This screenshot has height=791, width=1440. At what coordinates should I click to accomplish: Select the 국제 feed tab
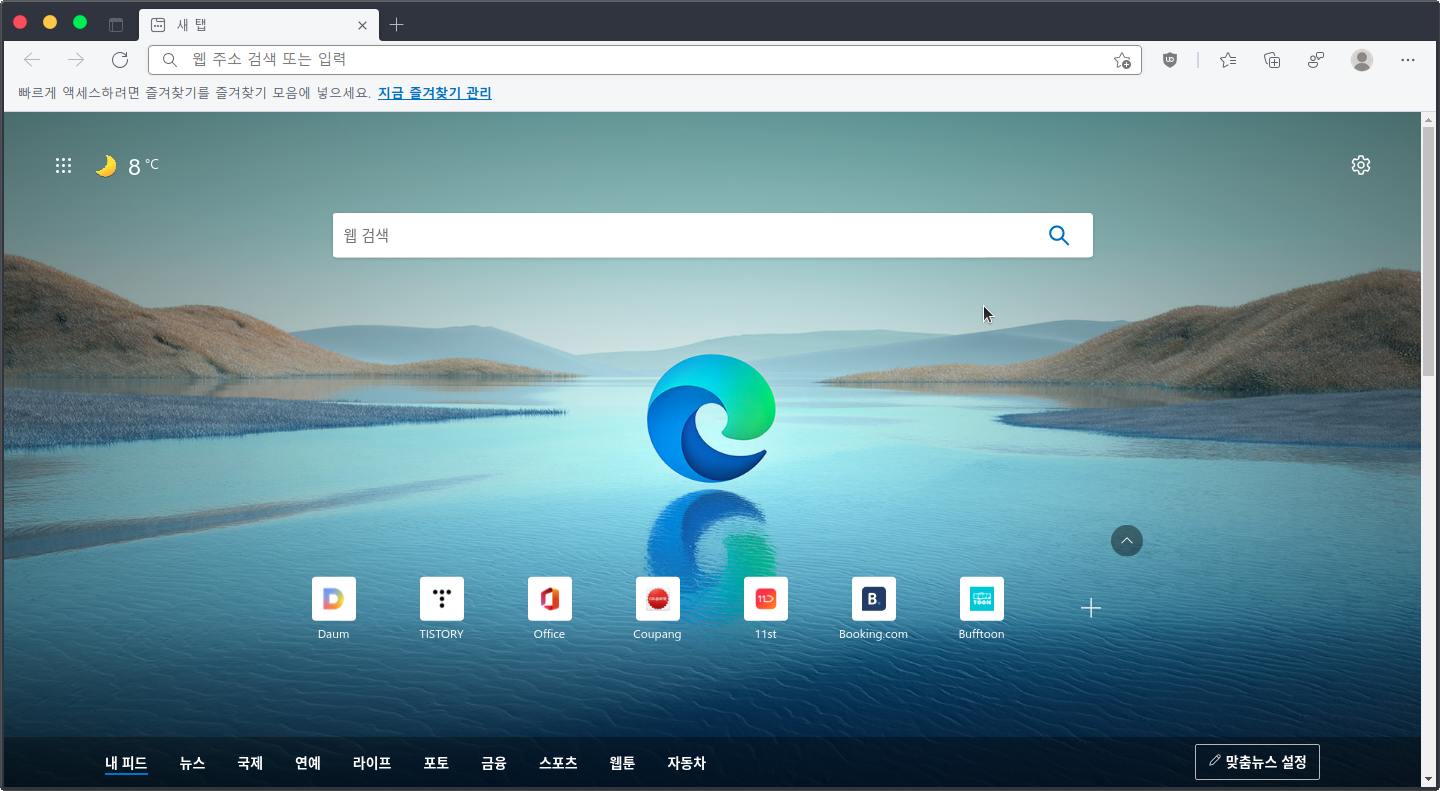(x=250, y=763)
